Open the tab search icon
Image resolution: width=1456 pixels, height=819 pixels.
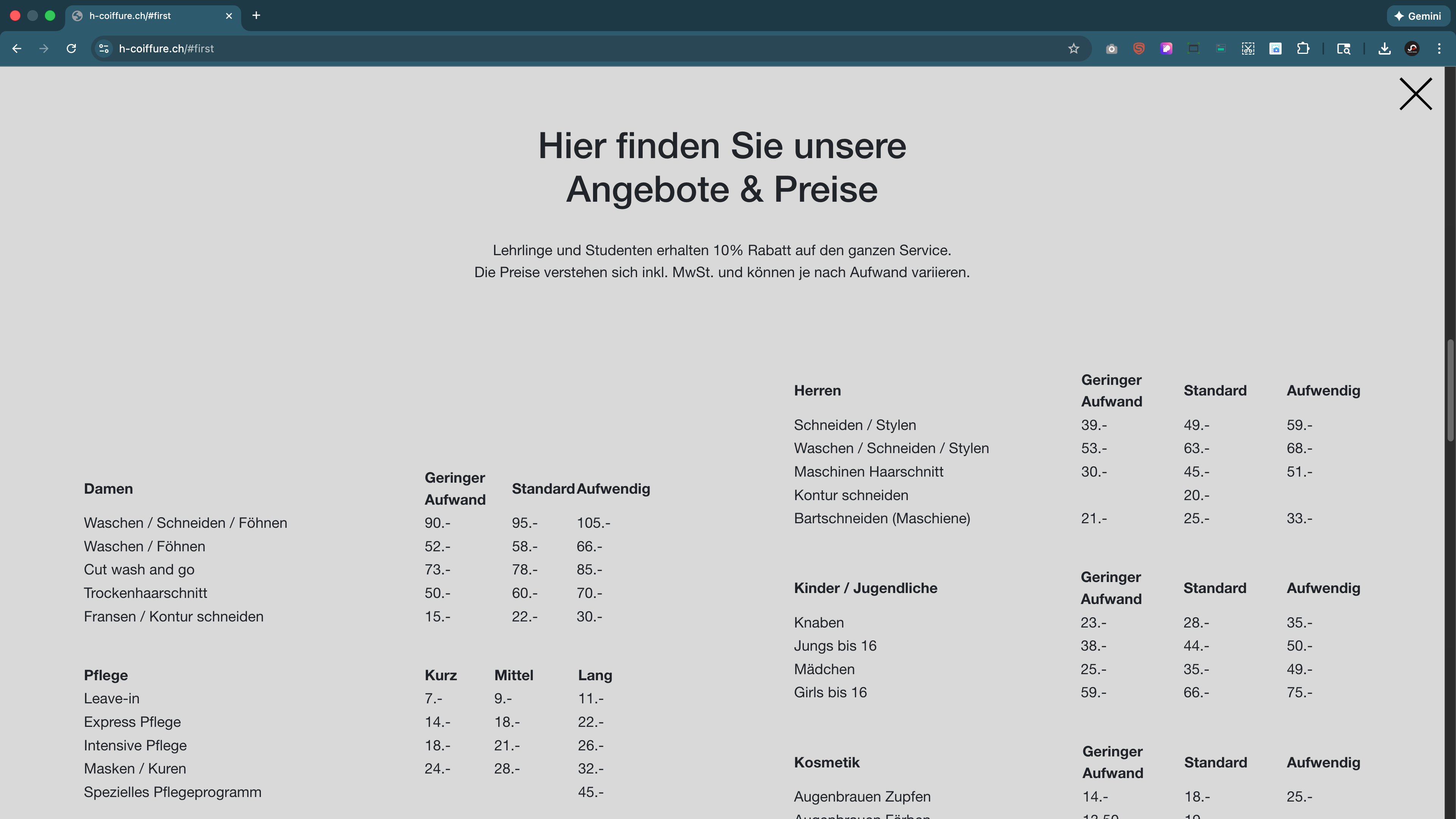tap(1343, 49)
